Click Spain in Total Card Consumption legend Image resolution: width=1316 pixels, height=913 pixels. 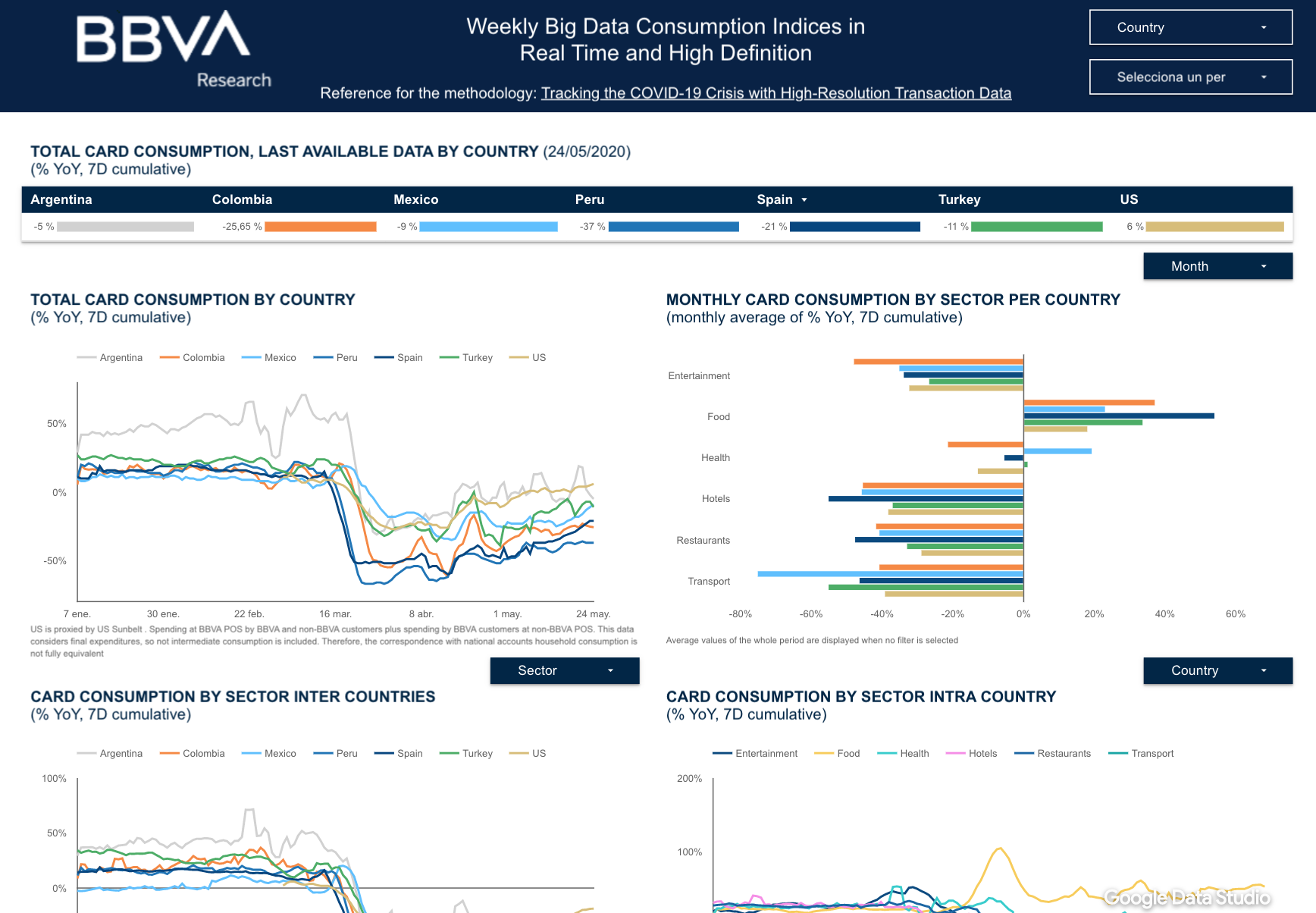399,357
